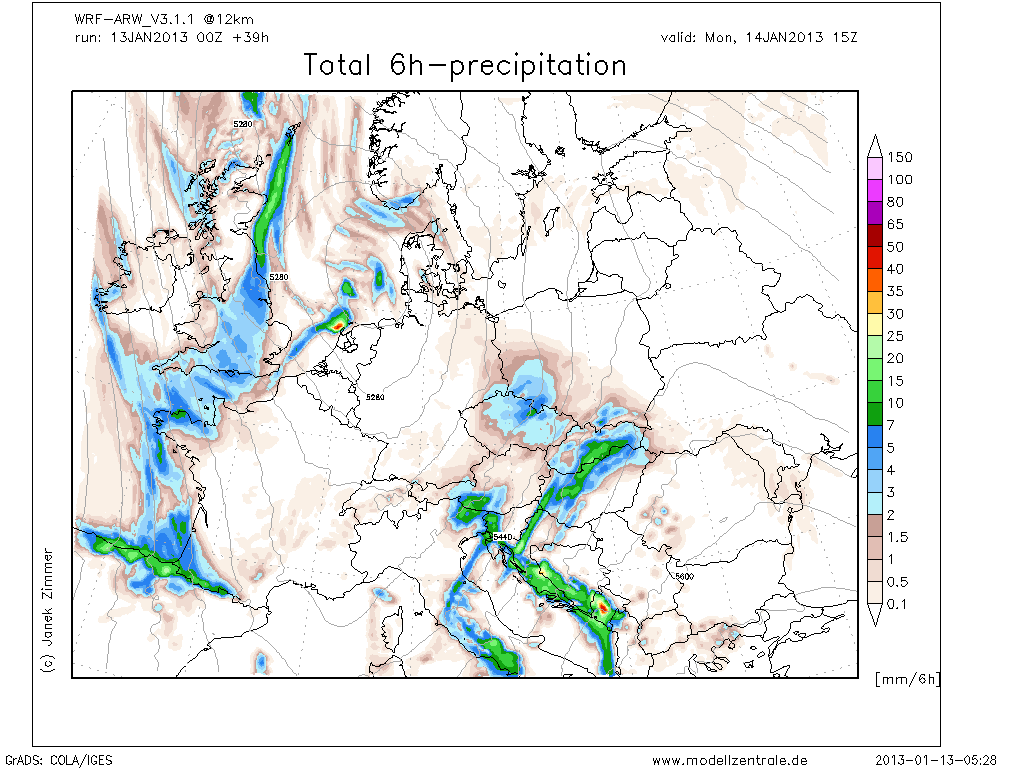
Task: Click the legend value '2'
Action: [891, 515]
